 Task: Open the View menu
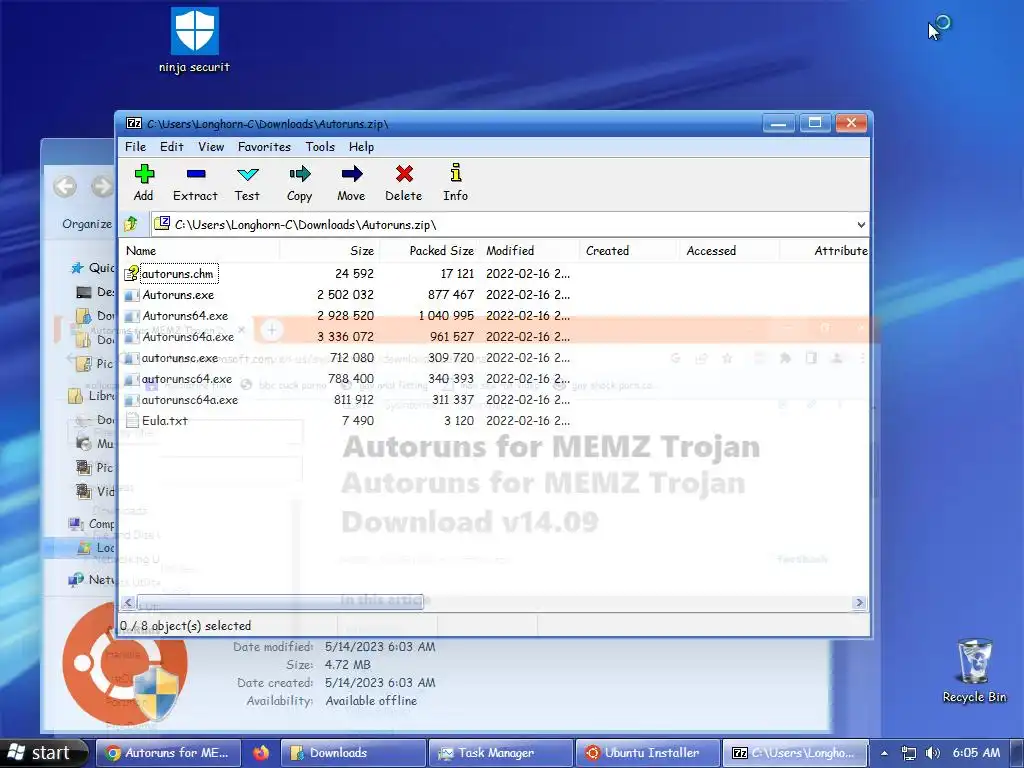click(x=211, y=147)
